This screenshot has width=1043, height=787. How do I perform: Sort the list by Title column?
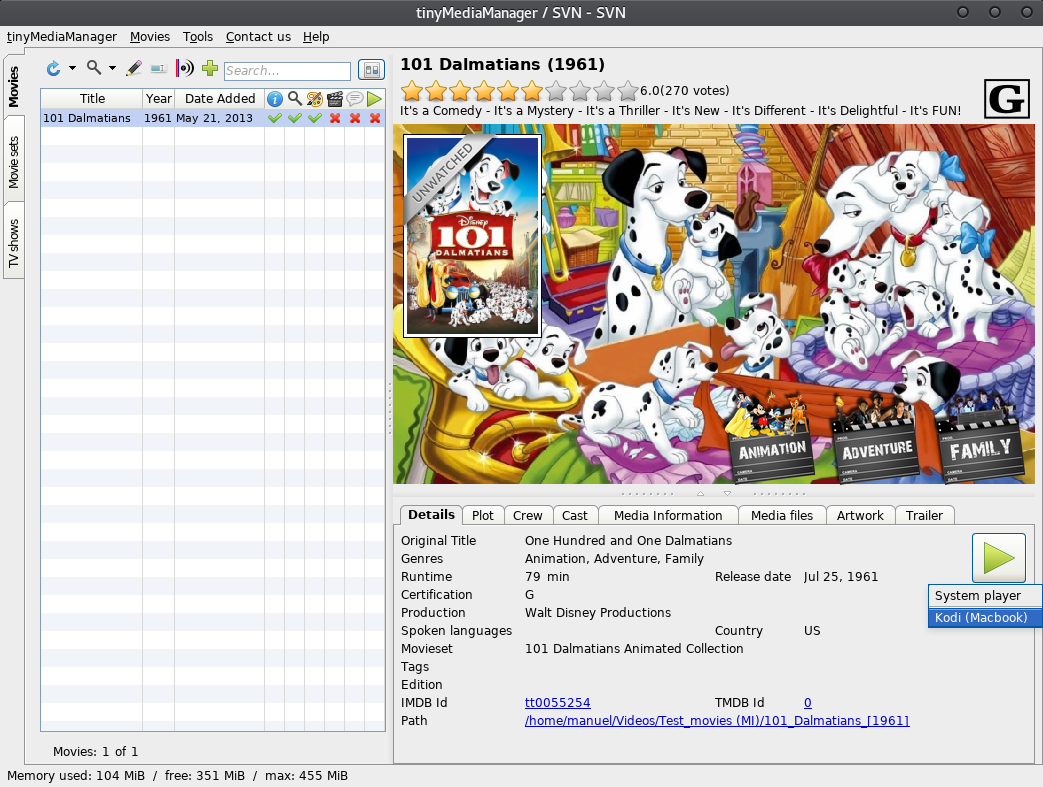(92, 98)
